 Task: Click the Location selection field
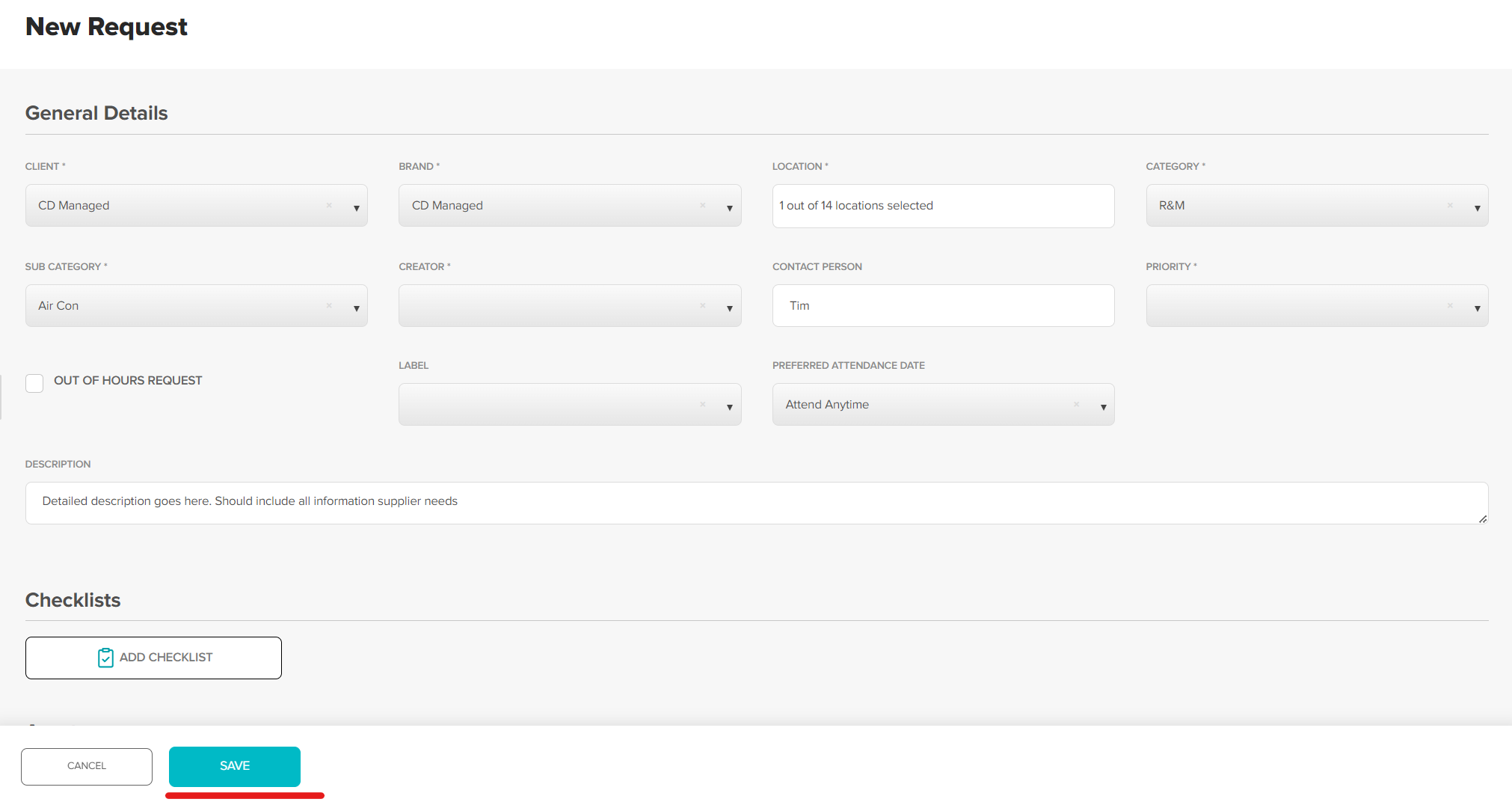click(x=943, y=206)
